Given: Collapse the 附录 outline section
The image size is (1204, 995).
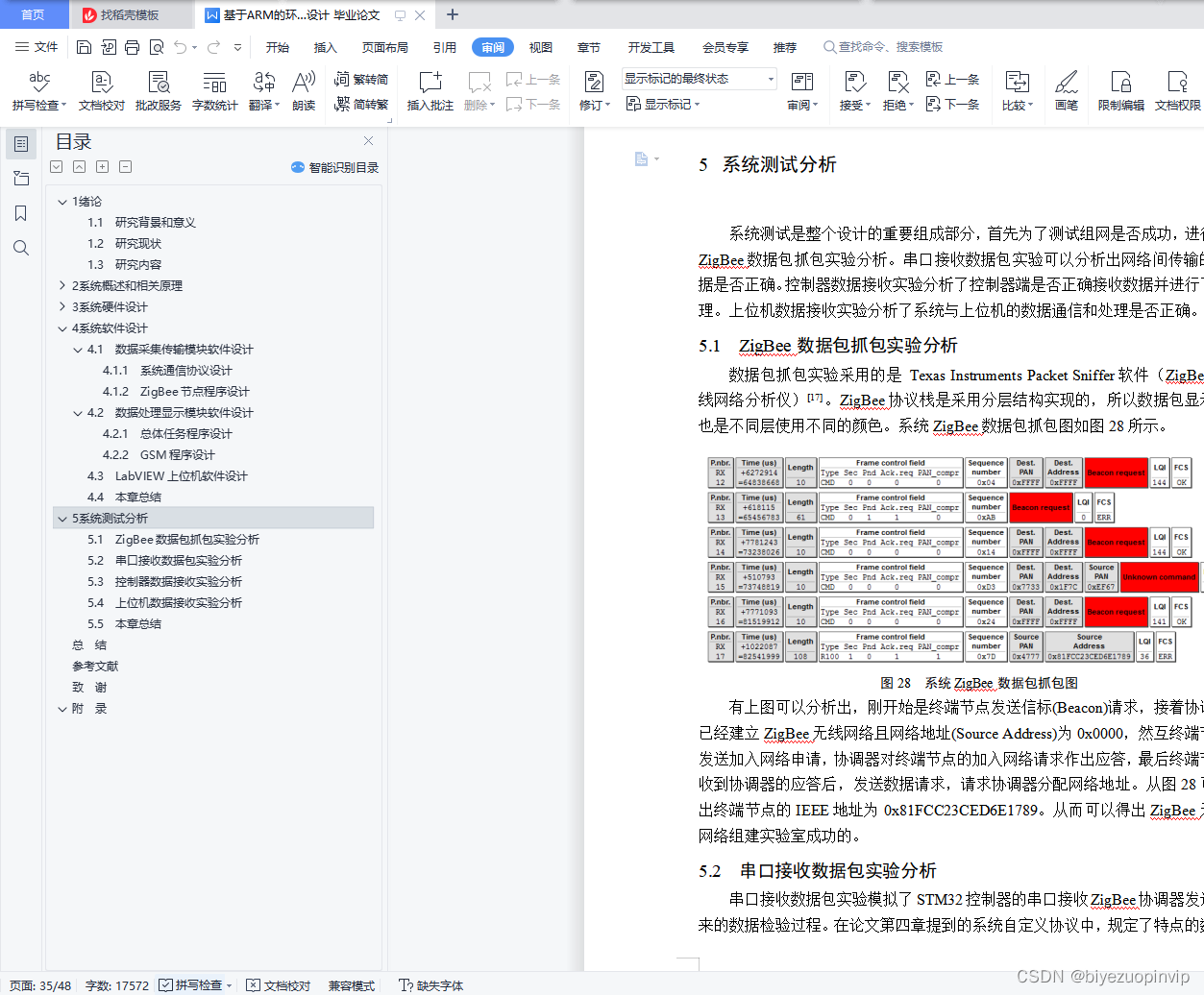Looking at the screenshot, I should click(62, 709).
